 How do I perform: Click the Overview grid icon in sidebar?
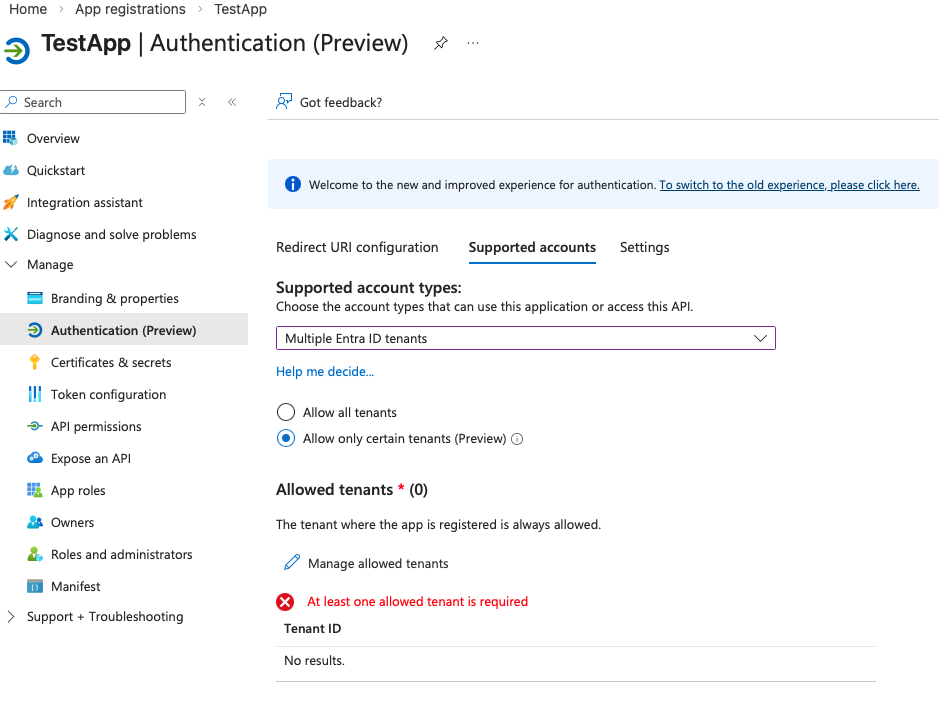pyautogui.click(x=11, y=138)
